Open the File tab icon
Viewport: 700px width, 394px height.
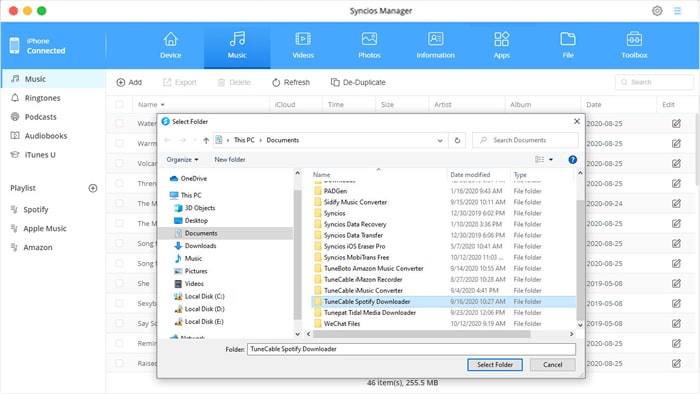[567, 39]
